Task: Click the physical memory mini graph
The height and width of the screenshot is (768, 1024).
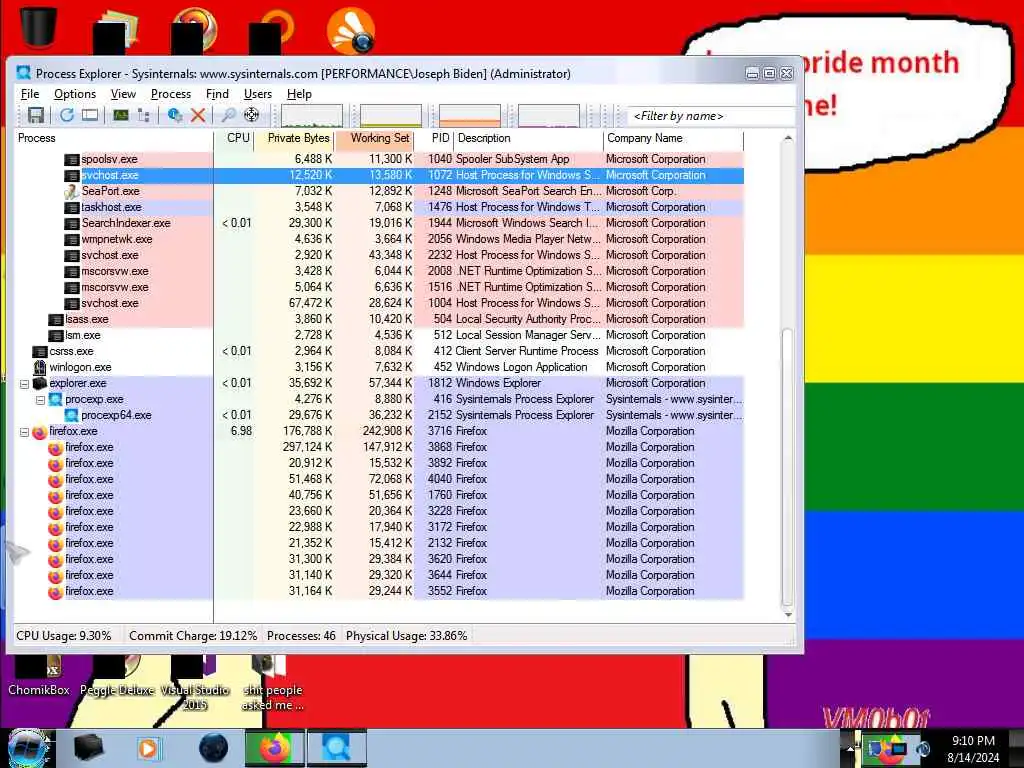Action: click(470, 116)
